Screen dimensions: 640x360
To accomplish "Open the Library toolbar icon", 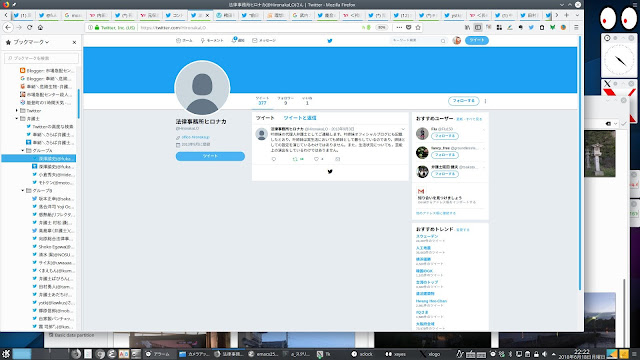I will click(x=467, y=27).
